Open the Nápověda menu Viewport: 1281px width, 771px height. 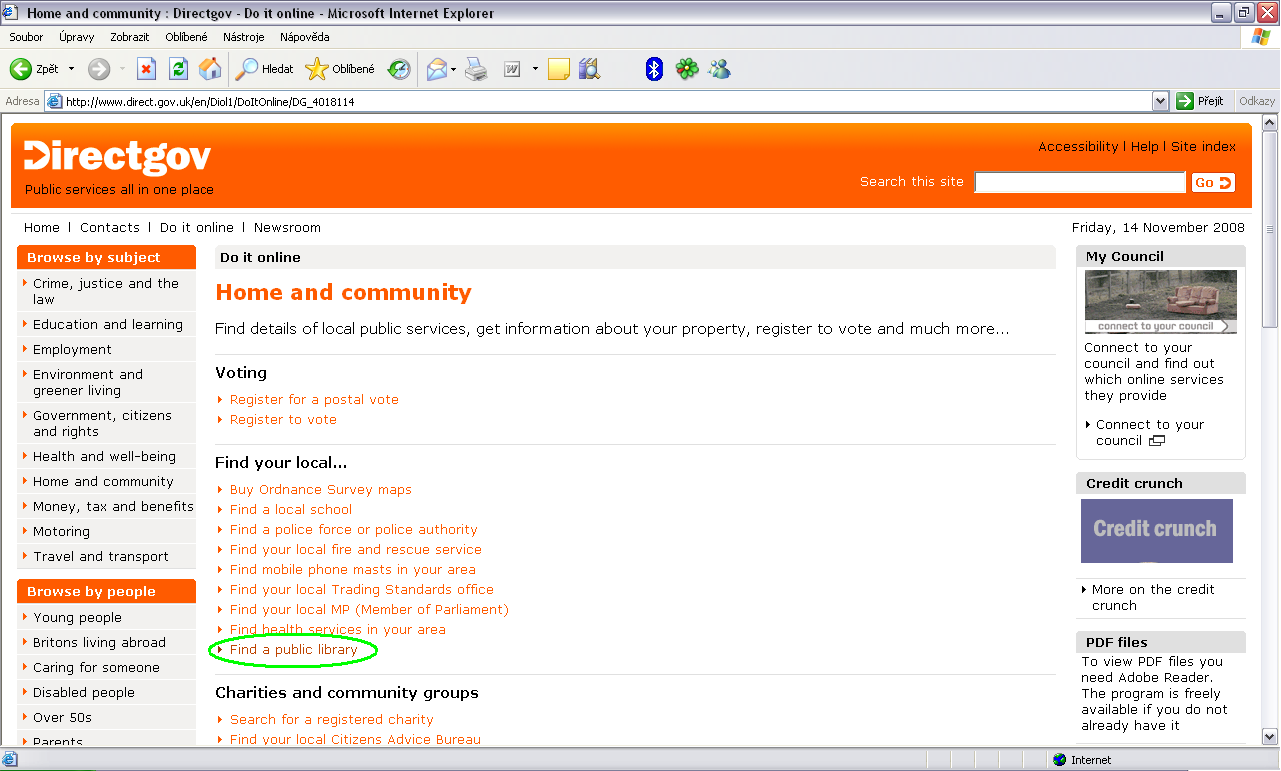point(305,37)
